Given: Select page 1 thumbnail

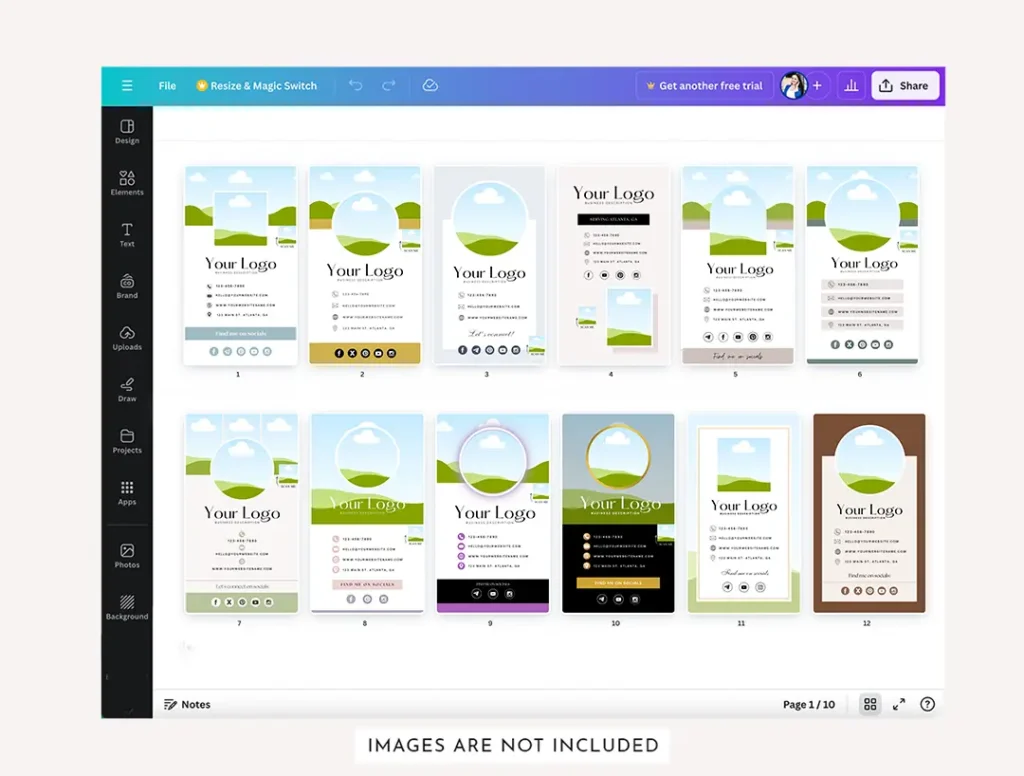Looking at the screenshot, I should [240, 265].
